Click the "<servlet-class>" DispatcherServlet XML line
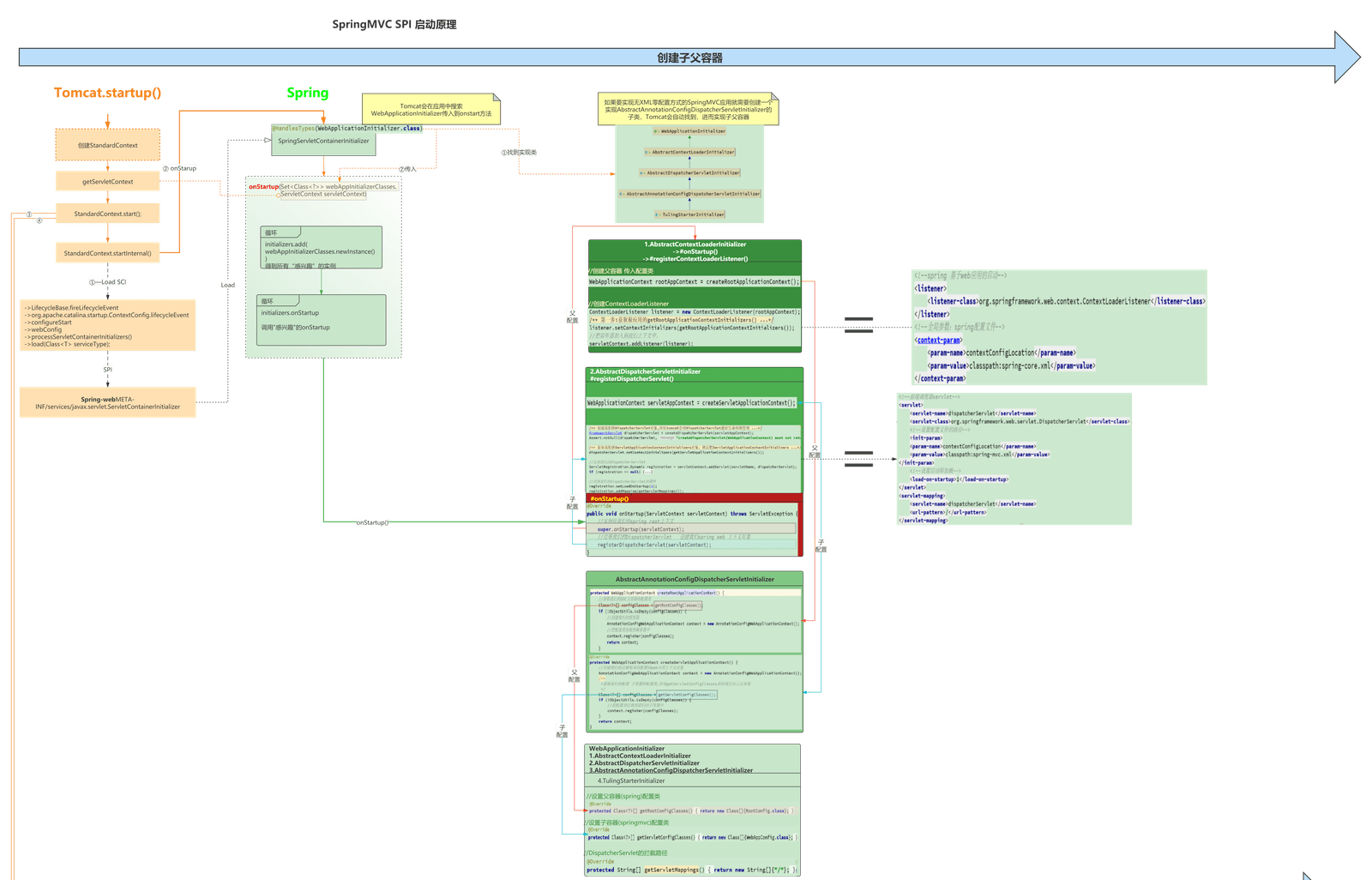1372x880 pixels. pos(1020,421)
